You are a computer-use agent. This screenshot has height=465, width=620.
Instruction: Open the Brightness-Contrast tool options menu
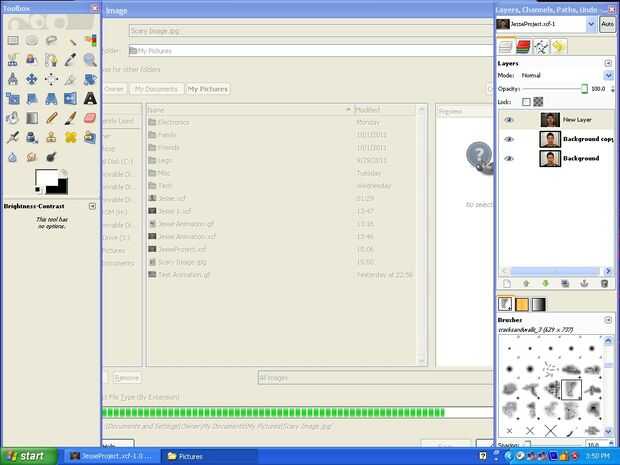pos(92,206)
